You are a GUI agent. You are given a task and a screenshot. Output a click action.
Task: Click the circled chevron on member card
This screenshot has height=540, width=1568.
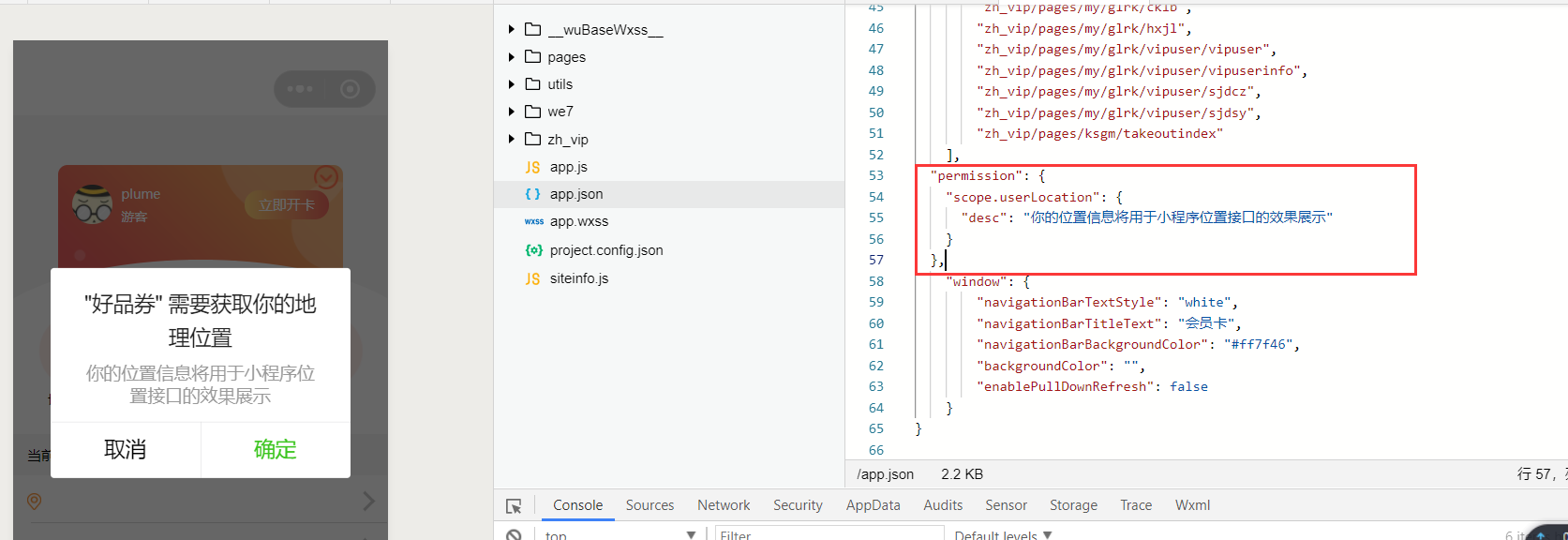tap(325, 176)
